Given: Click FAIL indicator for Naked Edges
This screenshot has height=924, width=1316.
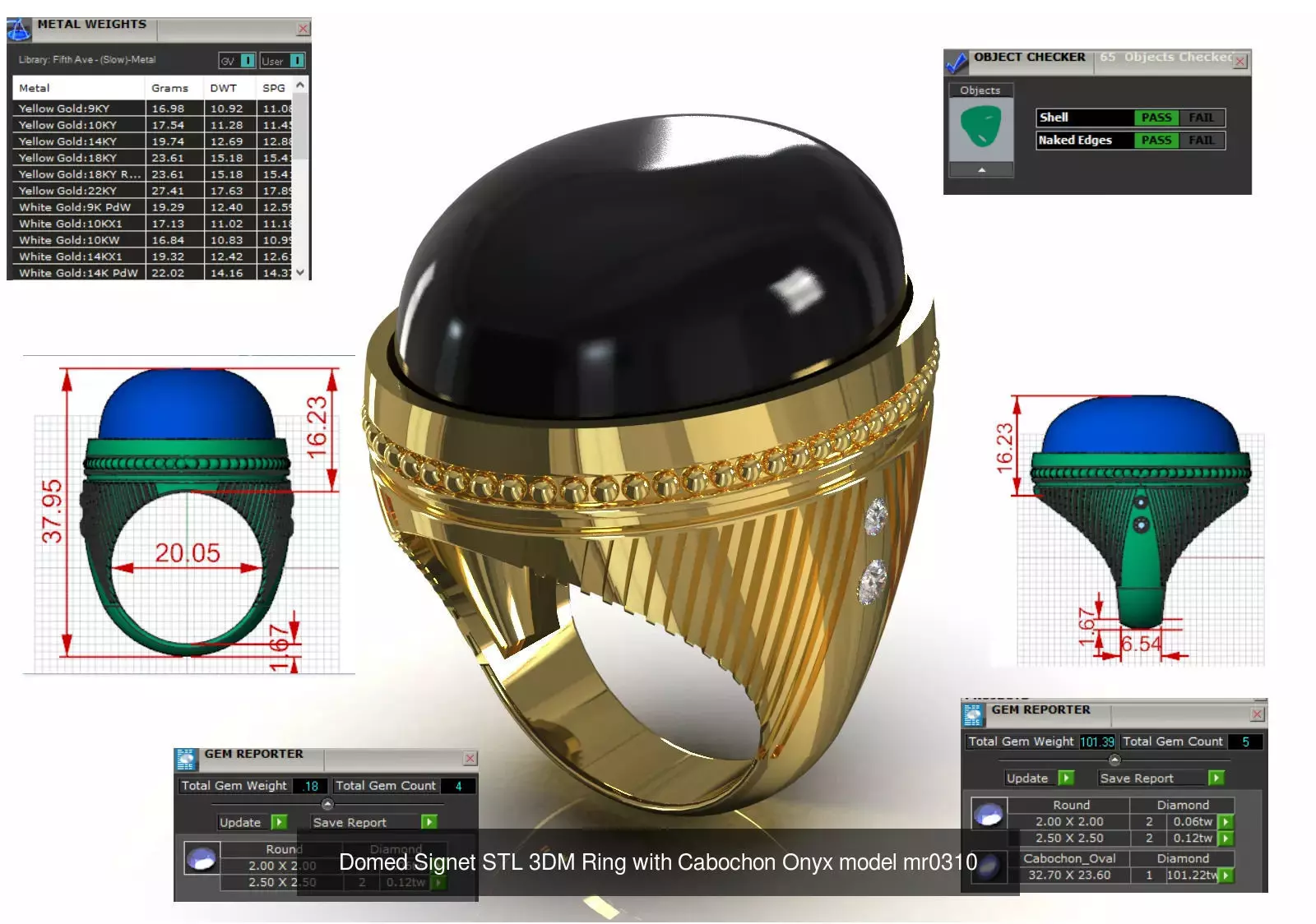Looking at the screenshot, I should coord(1201,141).
